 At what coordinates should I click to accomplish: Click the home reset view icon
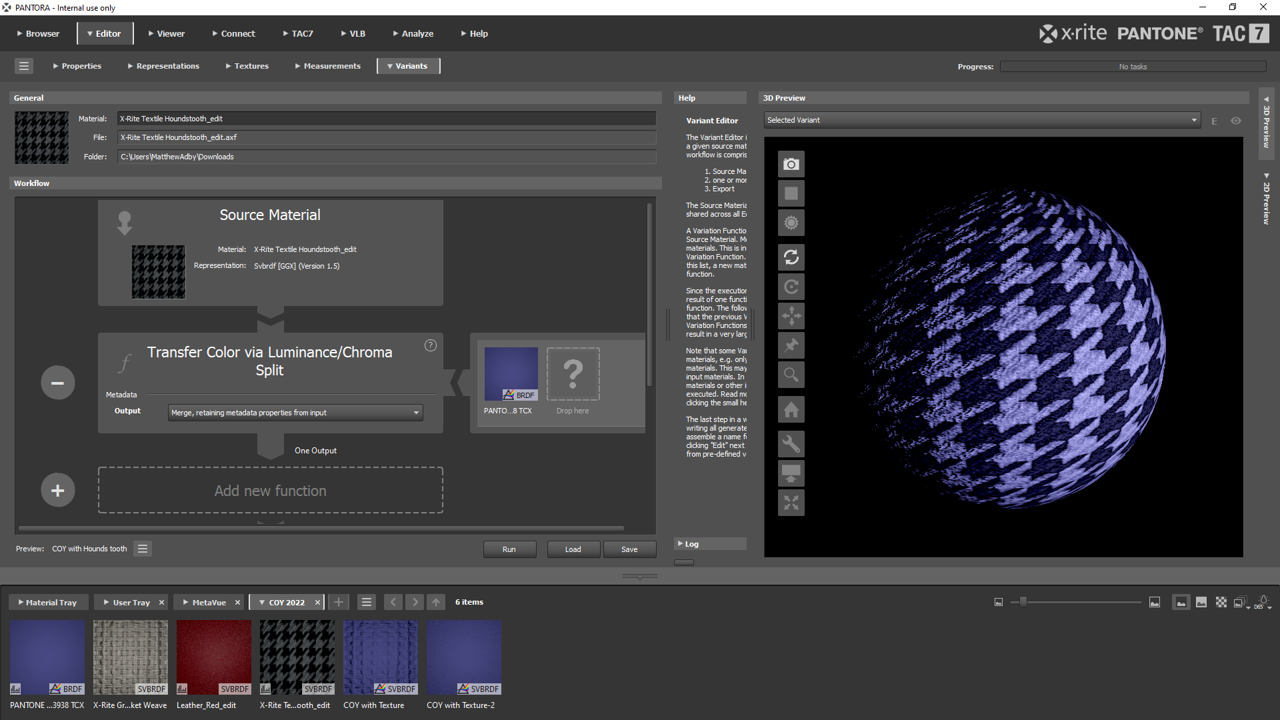tap(791, 410)
